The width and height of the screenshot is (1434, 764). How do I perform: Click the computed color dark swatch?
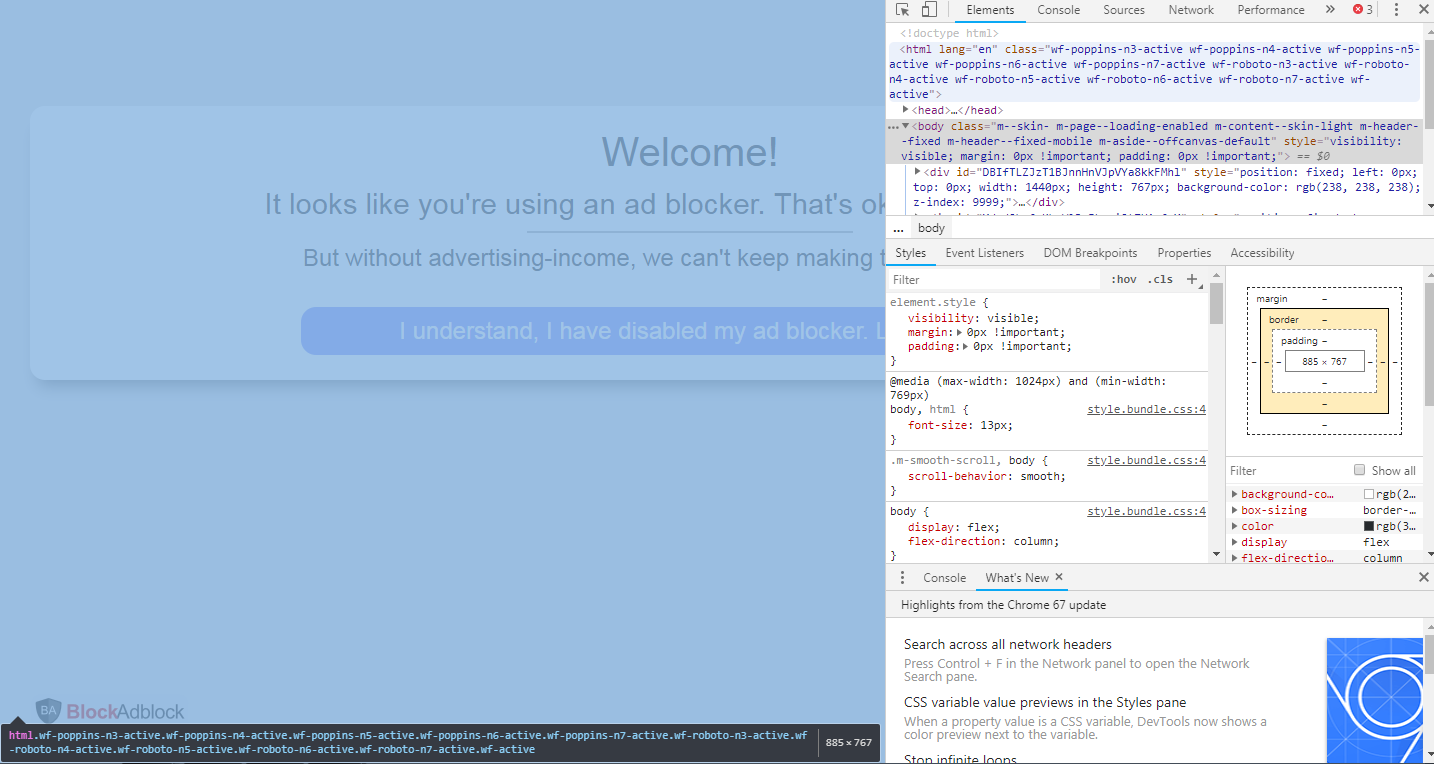click(1369, 526)
